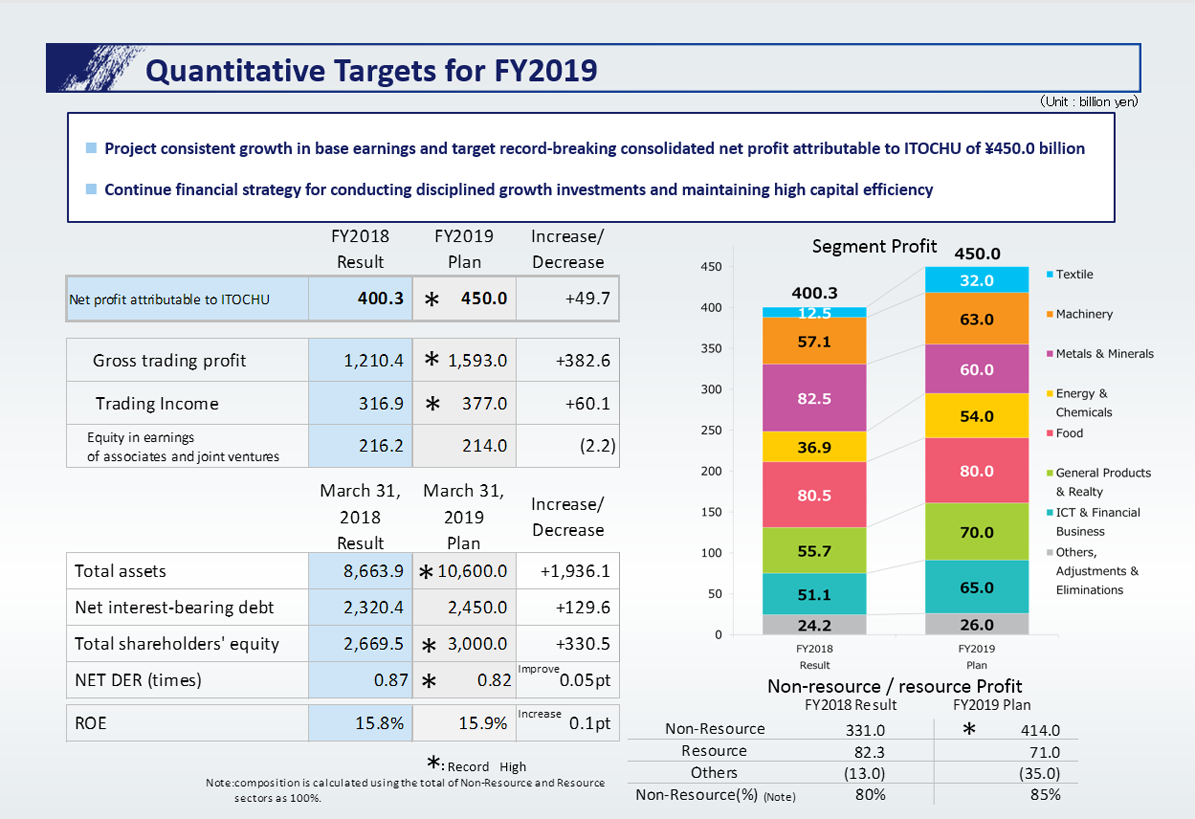Click the Resource plan 71.0 value
Viewport: 1195px width, 819px height.
click(1045, 752)
